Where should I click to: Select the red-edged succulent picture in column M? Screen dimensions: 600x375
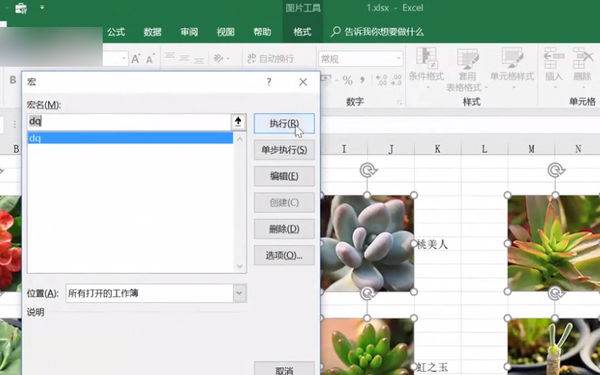pyautogui.click(x=554, y=243)
